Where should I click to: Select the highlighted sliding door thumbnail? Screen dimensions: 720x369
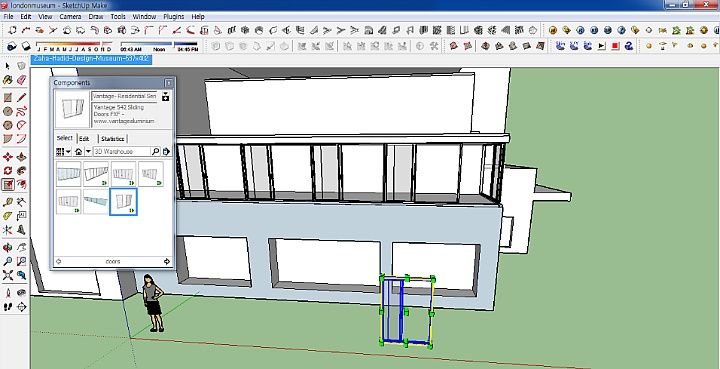pos(124,201)
